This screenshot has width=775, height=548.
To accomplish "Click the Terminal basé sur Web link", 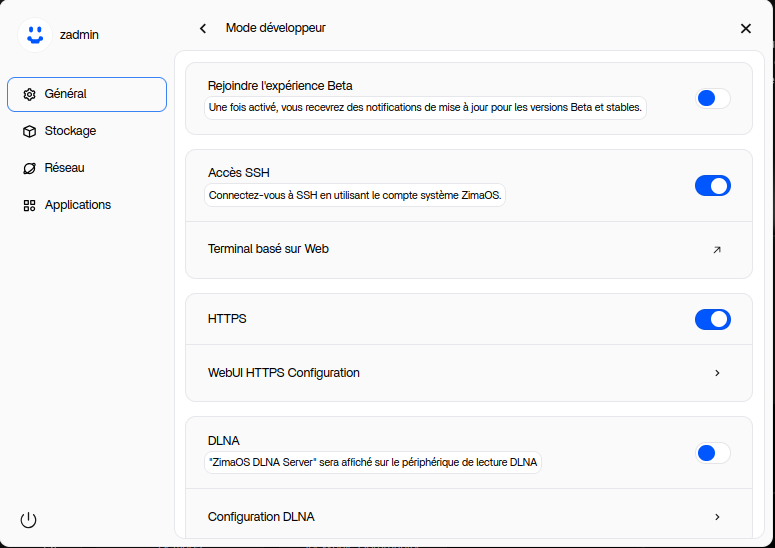I will tap(268, 249).
